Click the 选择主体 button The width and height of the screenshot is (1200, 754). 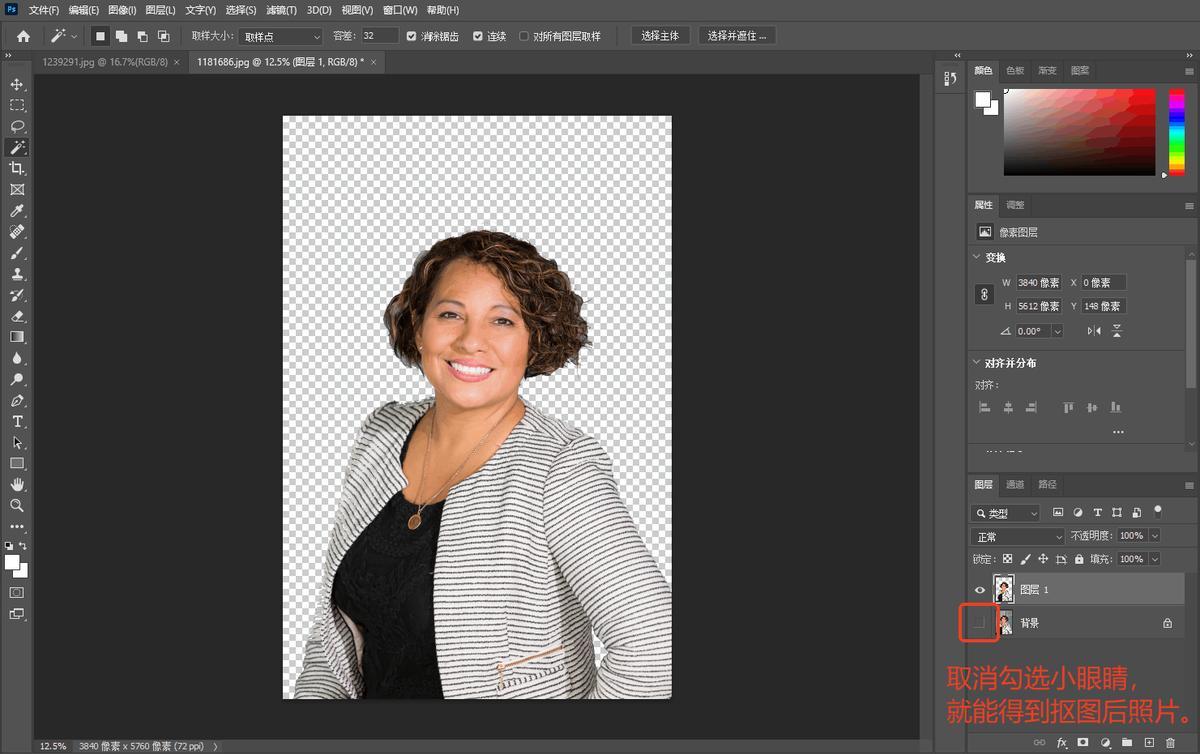pyautogui.click(x=660, y=36)
